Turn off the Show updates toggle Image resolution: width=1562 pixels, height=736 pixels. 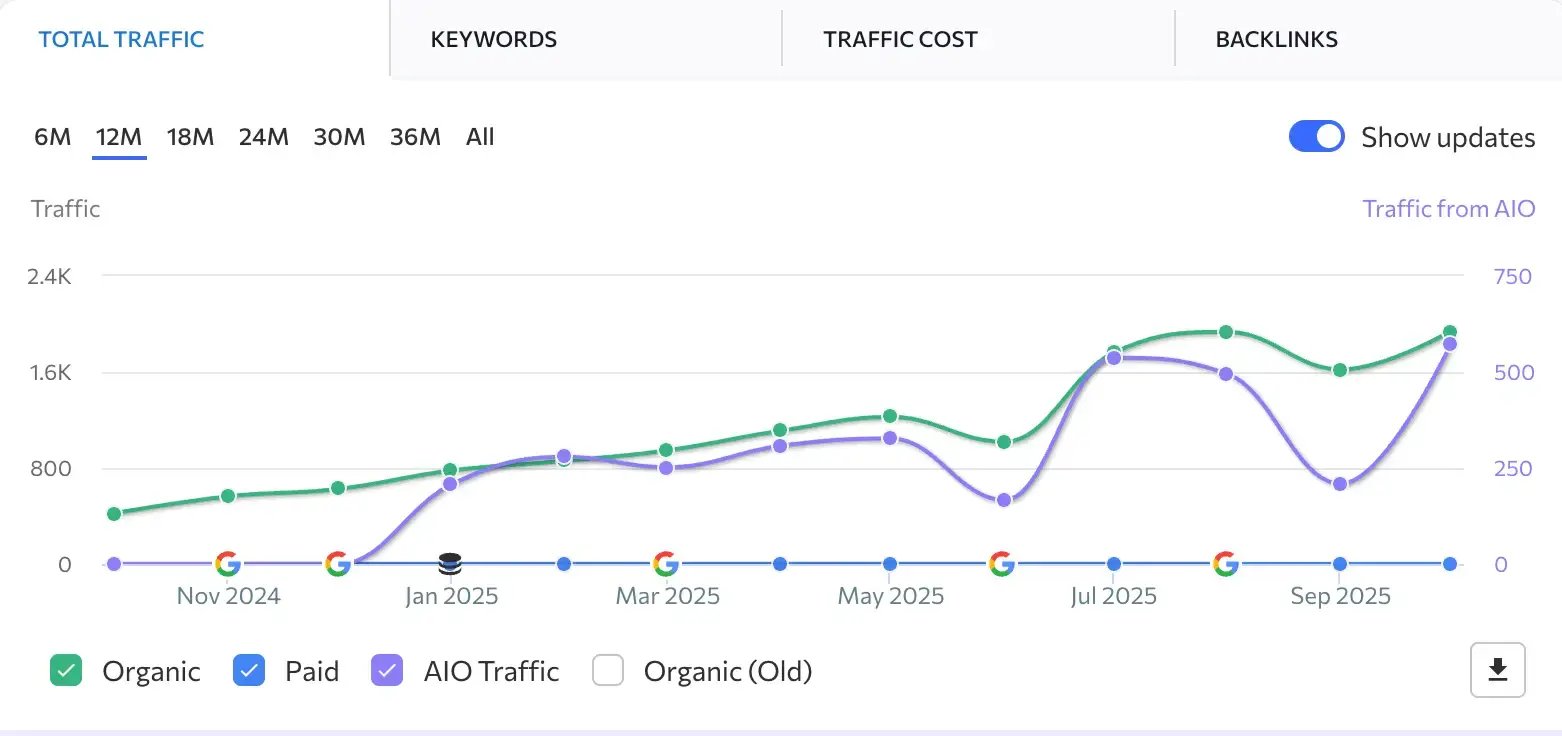tap(1316, 137)
